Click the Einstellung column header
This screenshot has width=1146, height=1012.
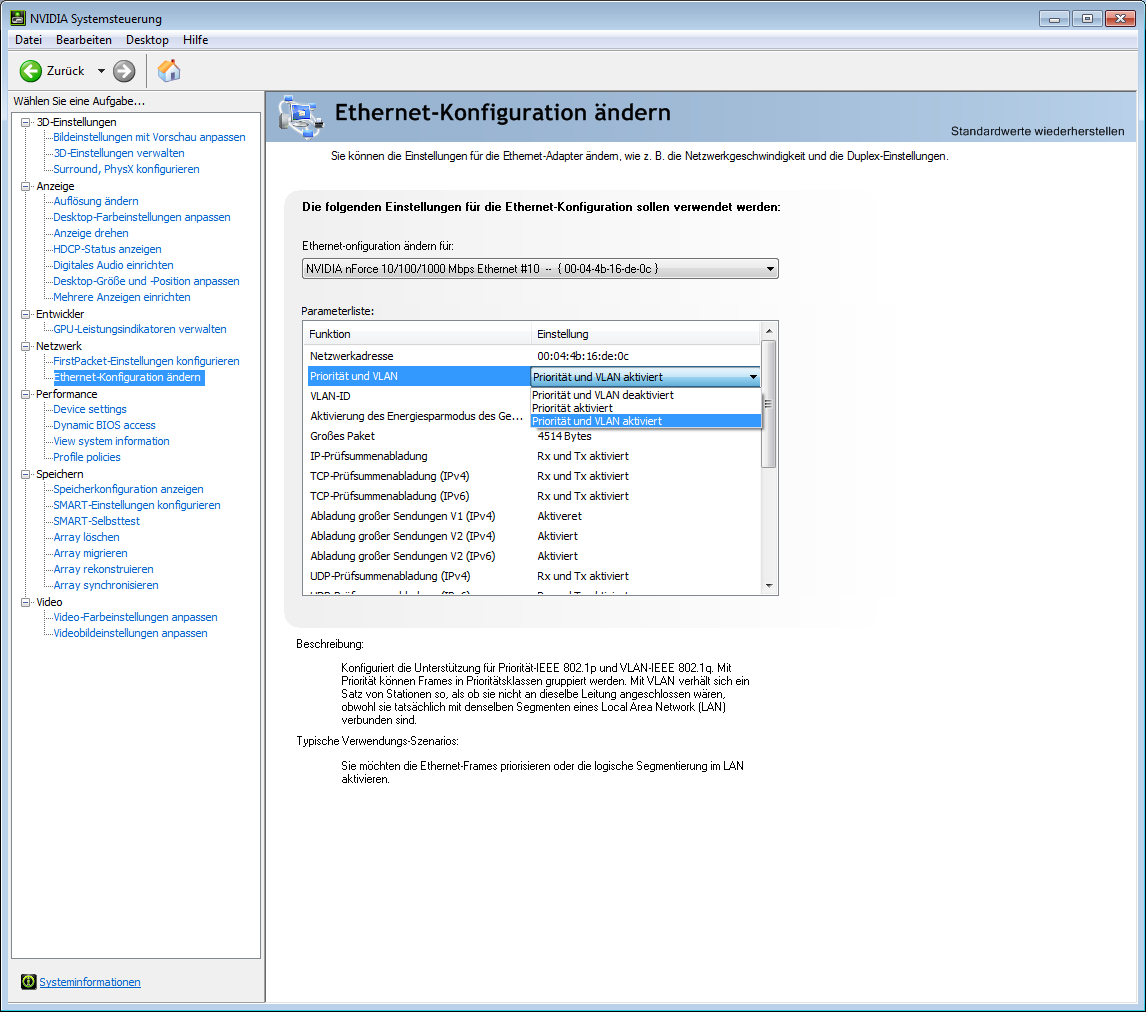[646, 334]
